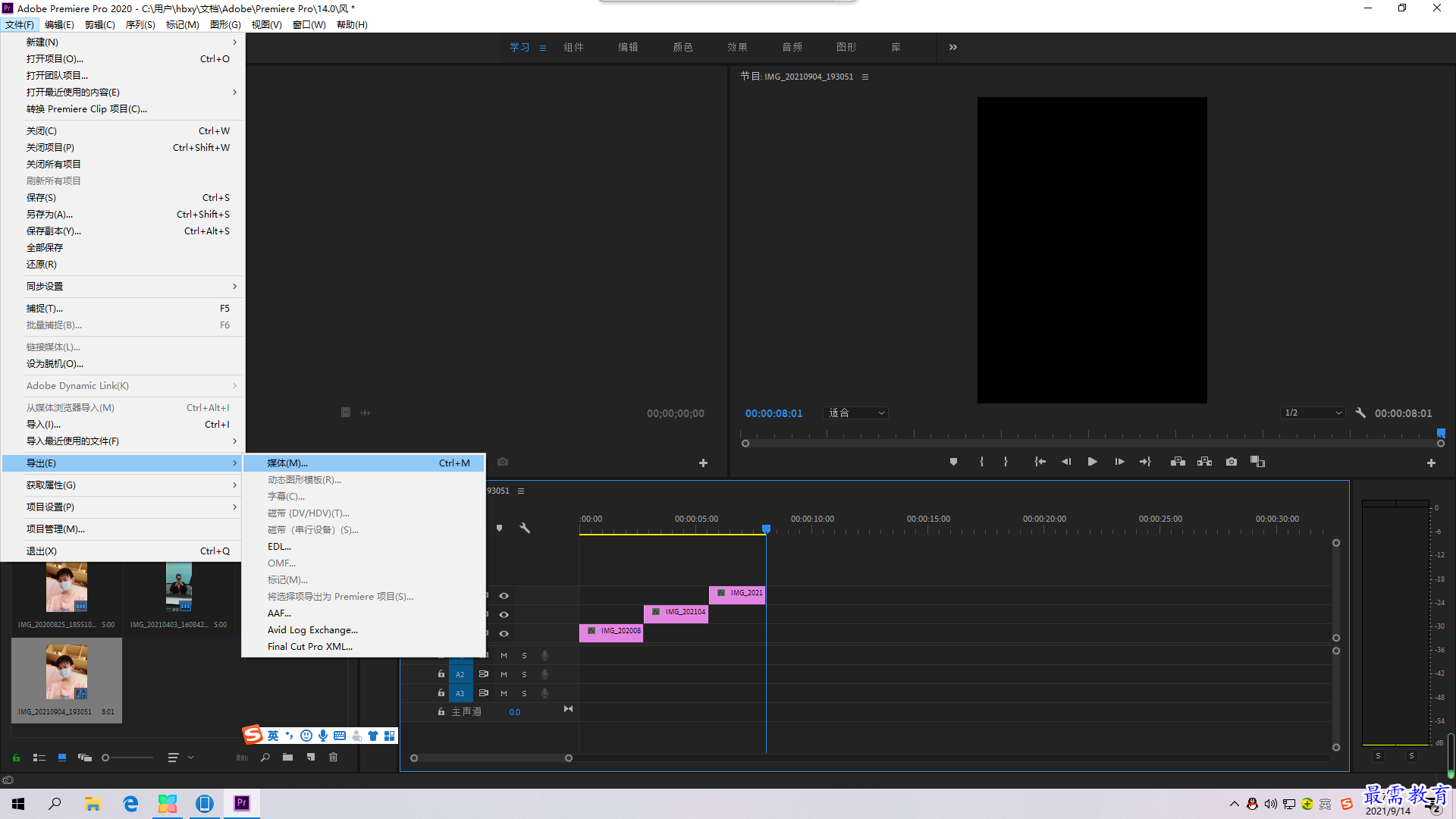Switch to the 颜色 workspace tab
This screenshot has height=819, width=1456.
tap(682, 47)
